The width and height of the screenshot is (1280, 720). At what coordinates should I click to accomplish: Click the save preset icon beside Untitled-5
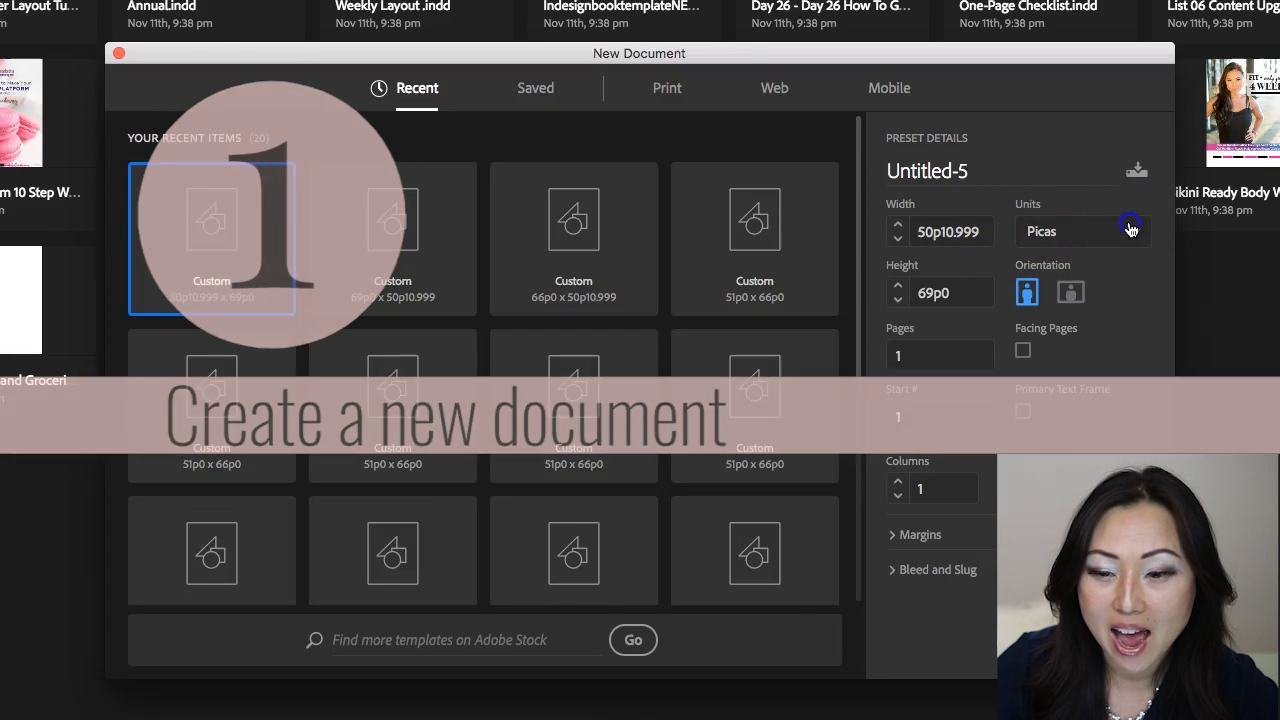click(1136, 170)
